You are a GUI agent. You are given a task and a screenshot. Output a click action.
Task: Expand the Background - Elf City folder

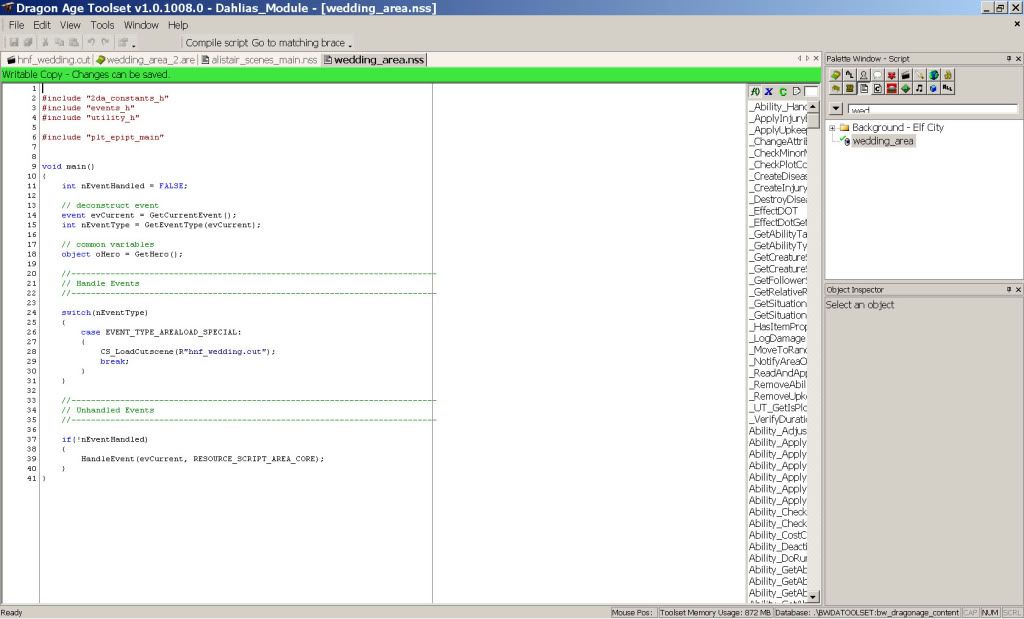point(832,128)
